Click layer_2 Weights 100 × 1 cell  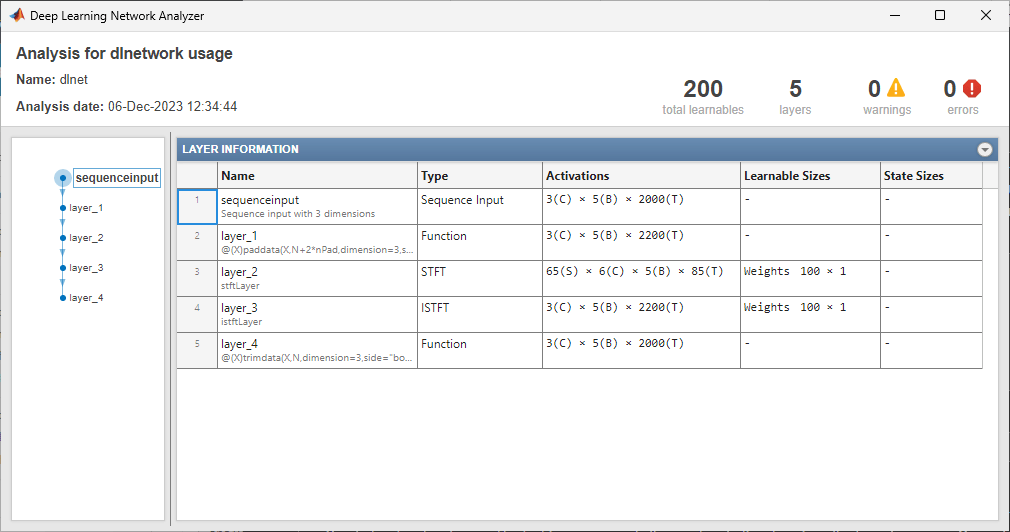(x=810, y=278)
